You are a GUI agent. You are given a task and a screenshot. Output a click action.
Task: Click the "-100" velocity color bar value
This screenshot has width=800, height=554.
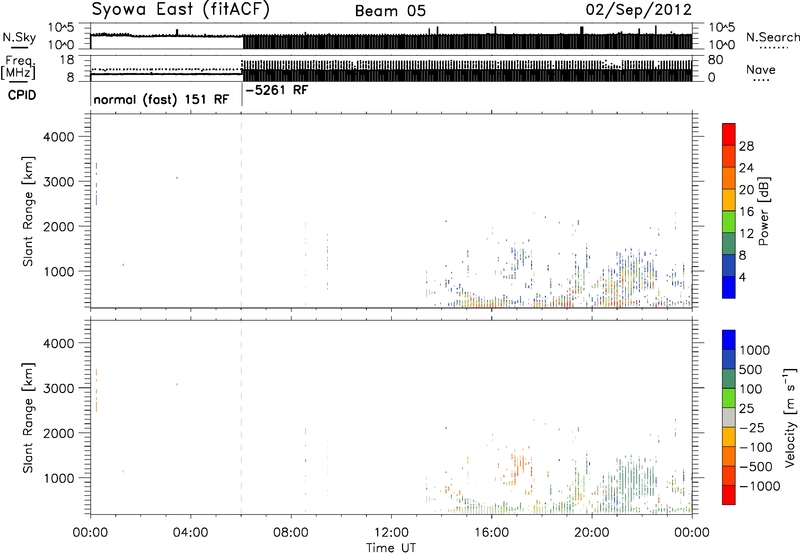click(x=756, y=447)
